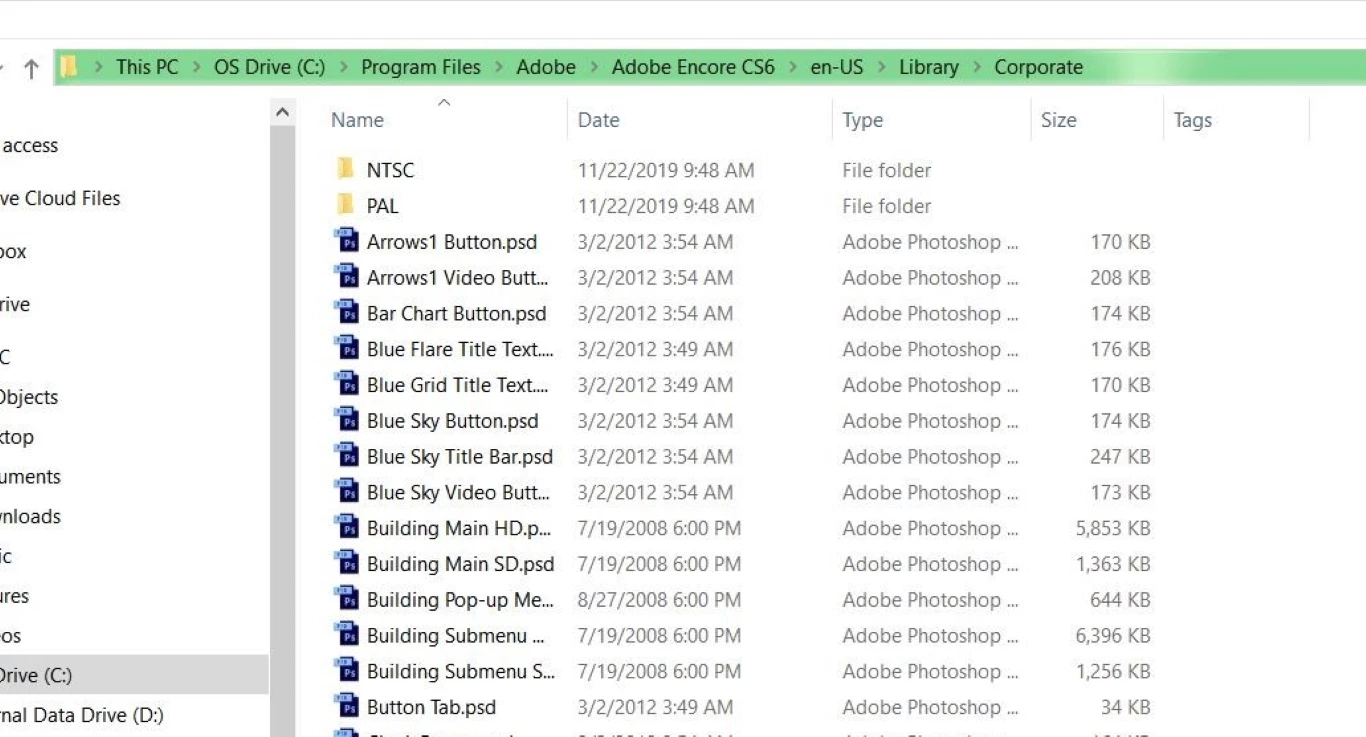1366x737 pixels.
Task: Select the Blue Sky Video Butt... icon
Action: (346, 492)
